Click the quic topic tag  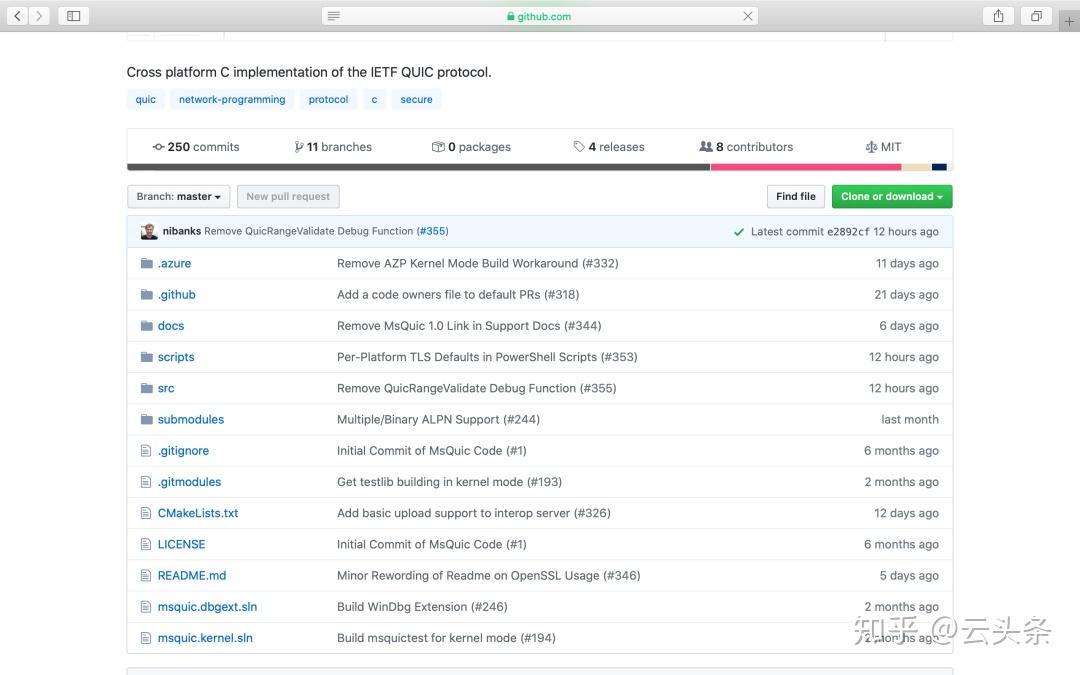pyautogui.click(x=146, y=100)
